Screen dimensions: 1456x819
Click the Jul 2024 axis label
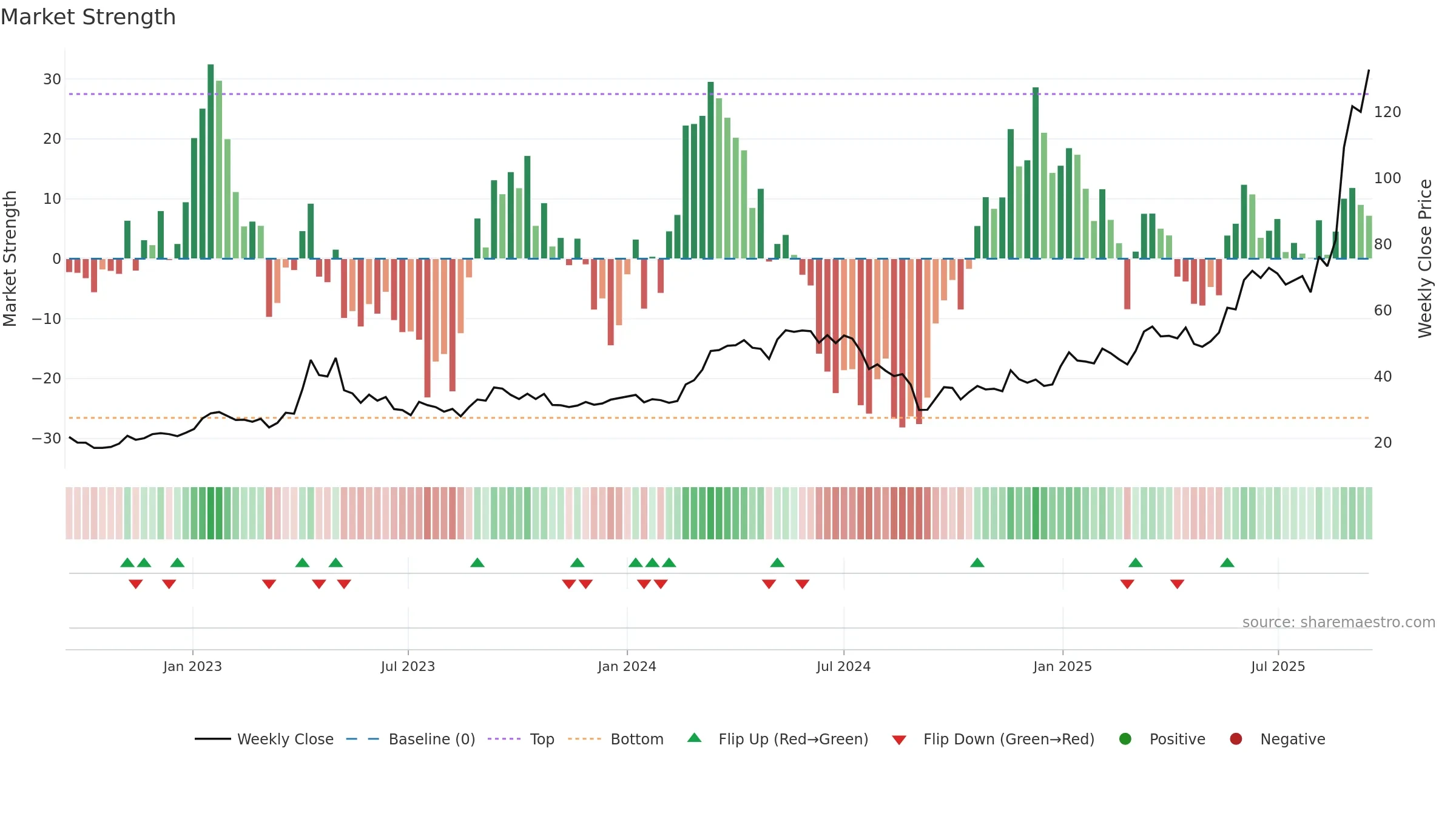coord(843,666)
